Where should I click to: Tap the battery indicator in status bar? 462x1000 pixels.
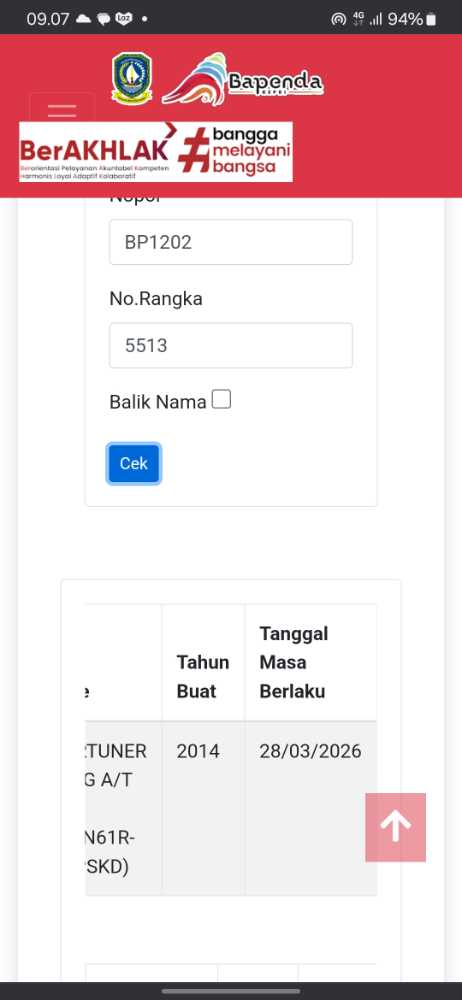pyautogui.click(x=431, y=19)
